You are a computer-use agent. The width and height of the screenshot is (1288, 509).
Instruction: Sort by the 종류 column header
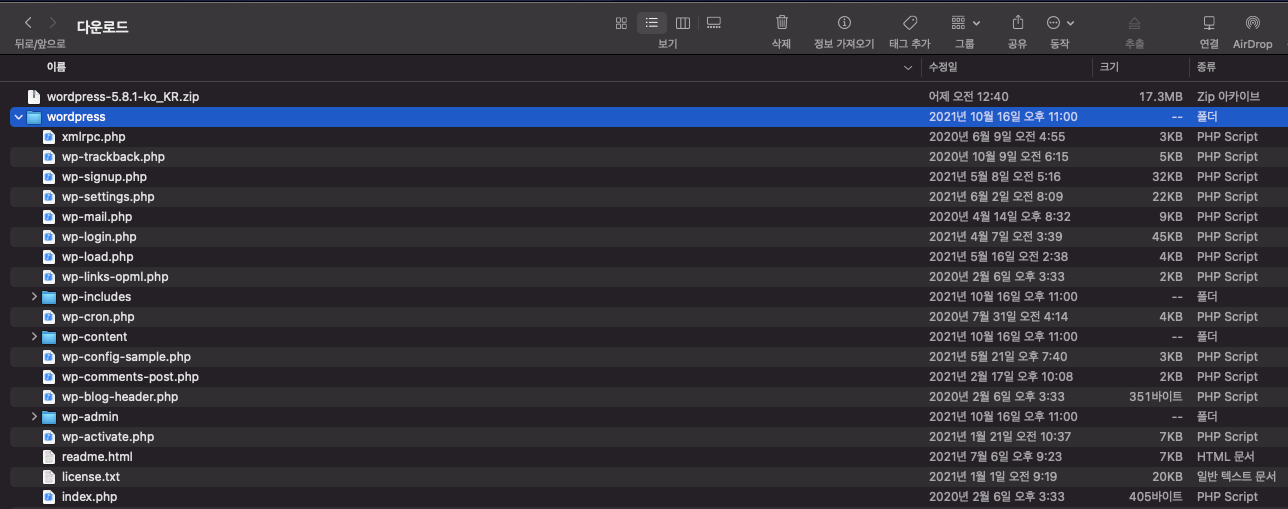[1207, 67]
